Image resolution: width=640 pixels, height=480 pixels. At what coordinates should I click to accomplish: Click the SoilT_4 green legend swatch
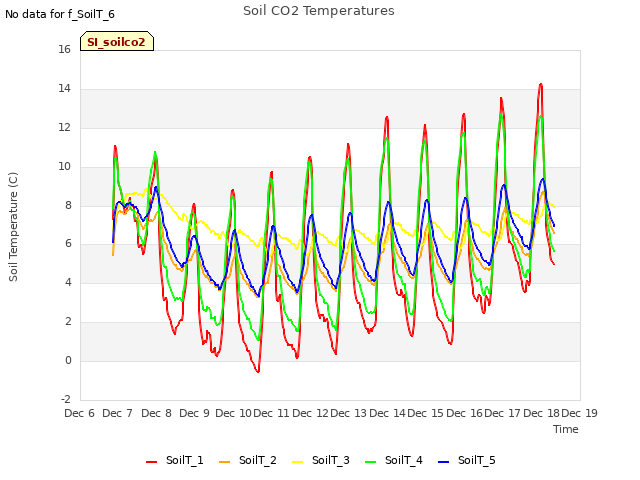click(371, 462)
